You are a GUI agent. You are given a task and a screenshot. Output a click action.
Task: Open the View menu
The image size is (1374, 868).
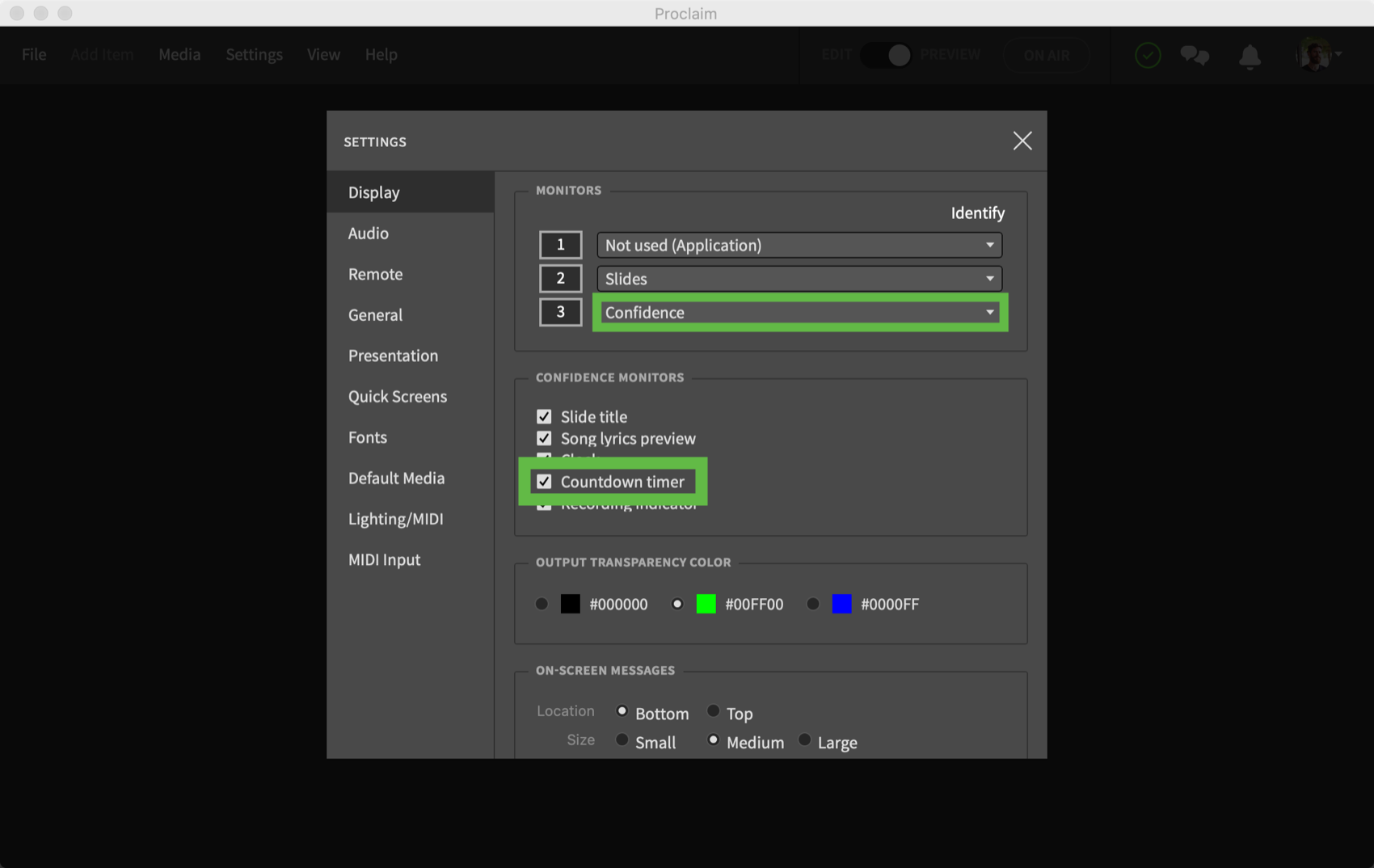[x=323, y=54]
